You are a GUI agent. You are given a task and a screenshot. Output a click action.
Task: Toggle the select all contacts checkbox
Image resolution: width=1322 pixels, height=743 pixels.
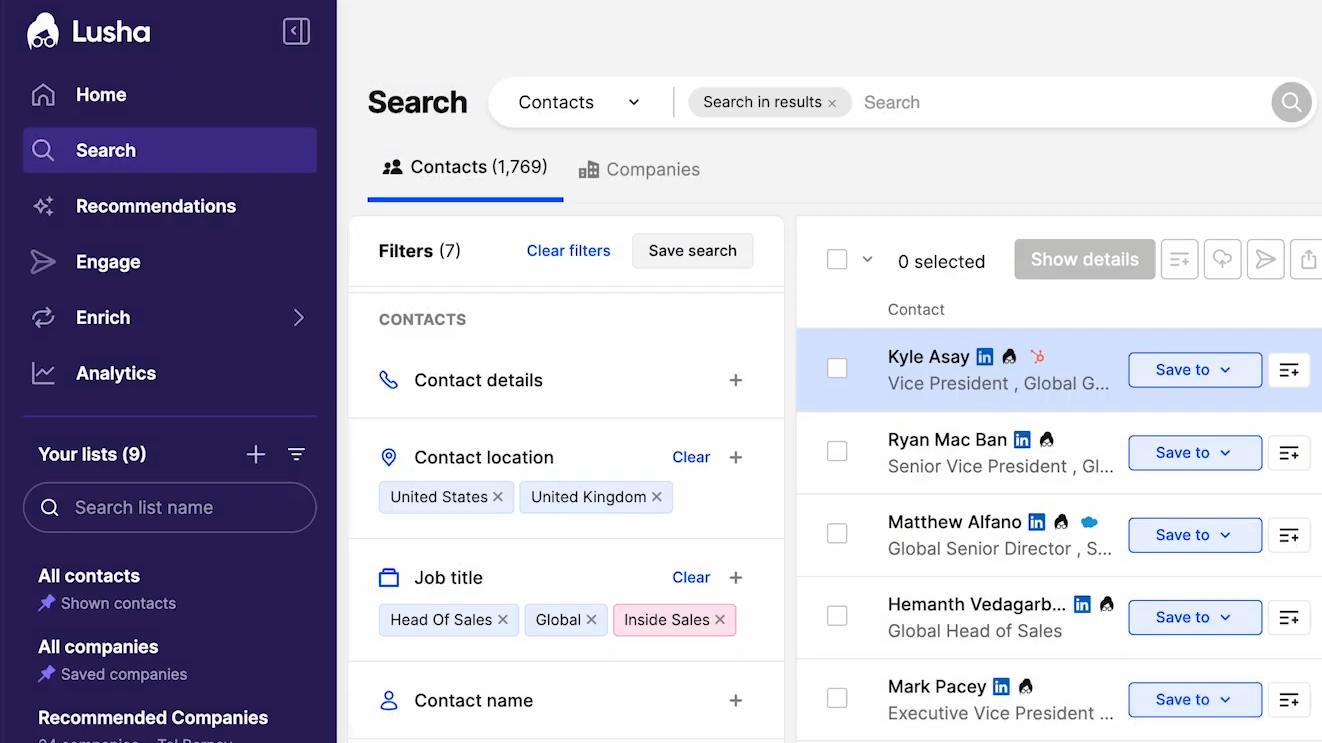pos(837,260)
